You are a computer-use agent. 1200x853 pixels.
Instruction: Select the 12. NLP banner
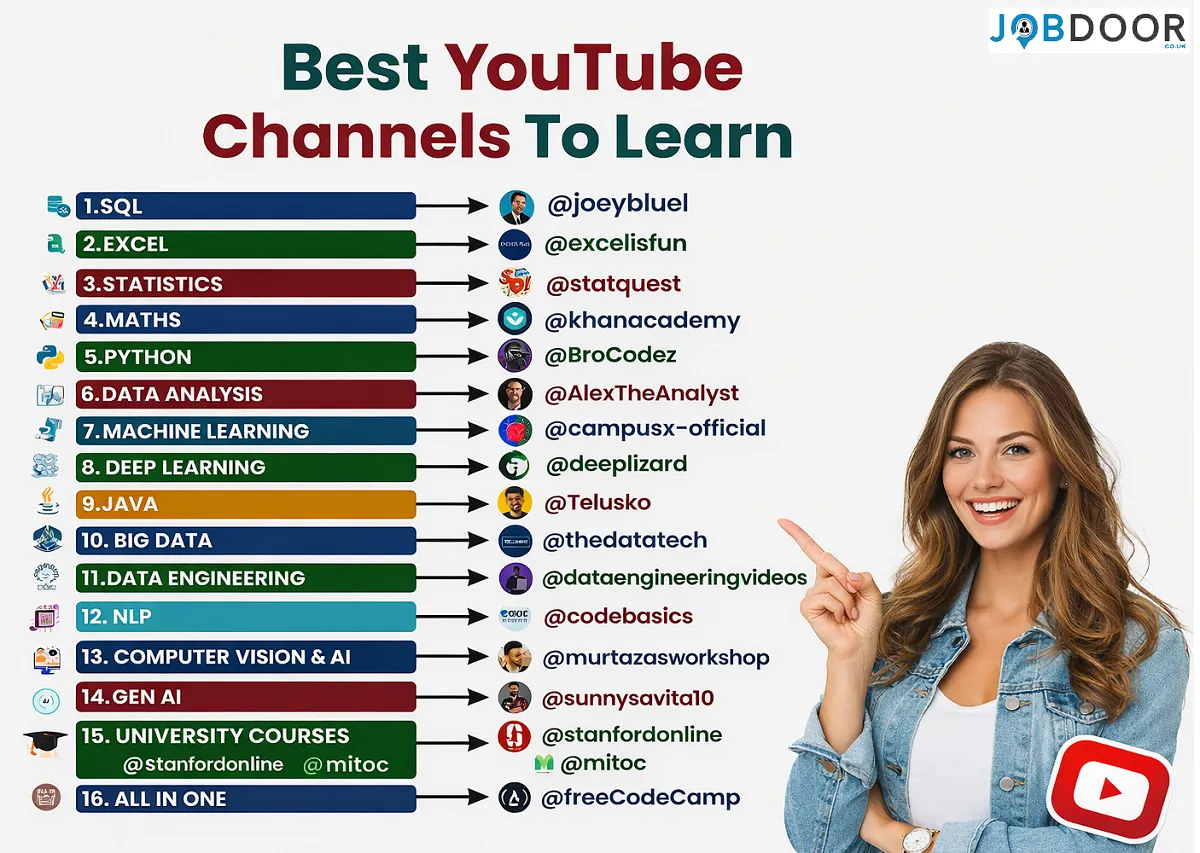click(x=246, y=616)
